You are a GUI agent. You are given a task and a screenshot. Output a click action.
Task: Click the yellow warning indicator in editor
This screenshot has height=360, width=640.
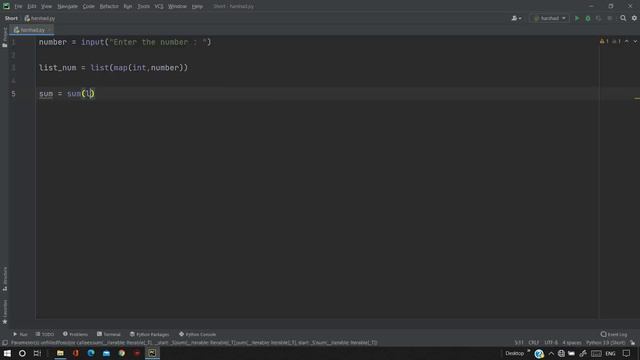pyautogui.click(x=604, y=41)
